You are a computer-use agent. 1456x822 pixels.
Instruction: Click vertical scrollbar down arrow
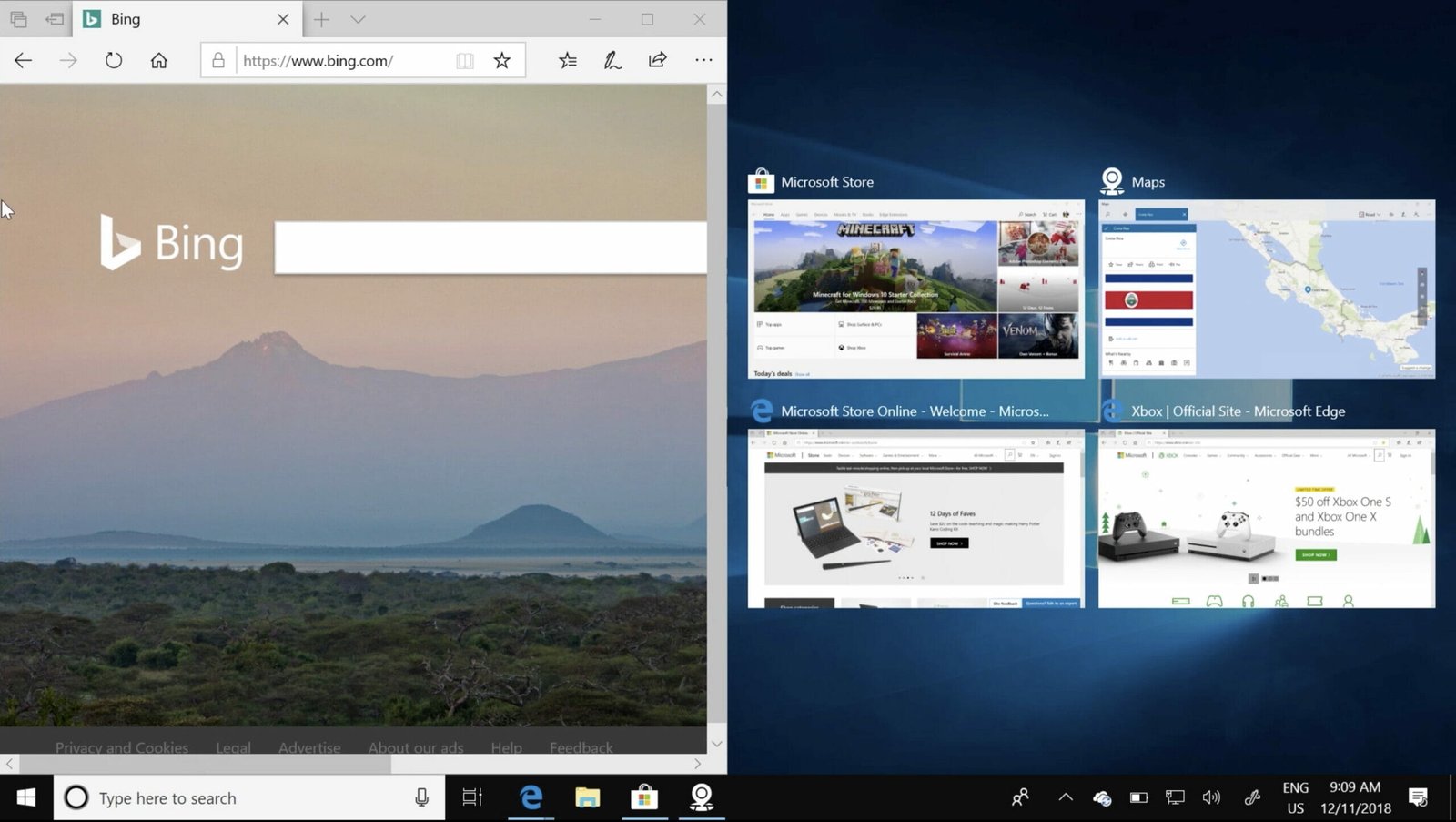(x=717, y=744)
